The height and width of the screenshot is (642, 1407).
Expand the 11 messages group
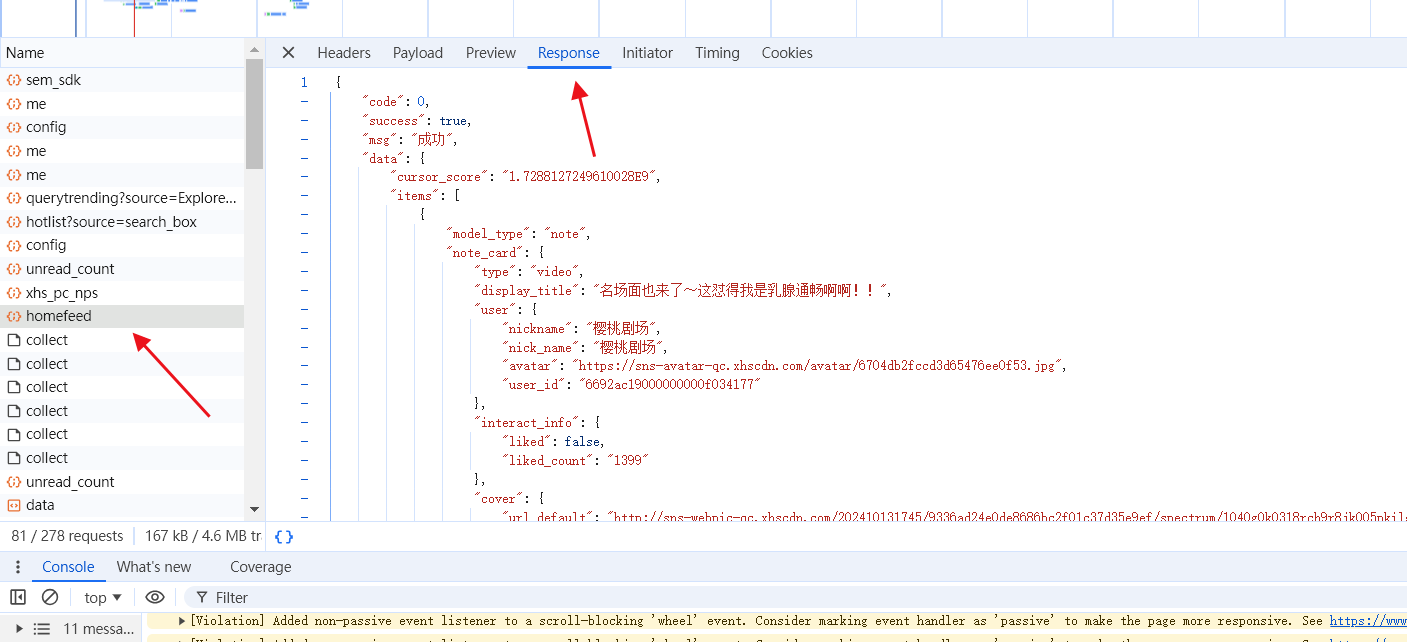click(x=19, y=629)
